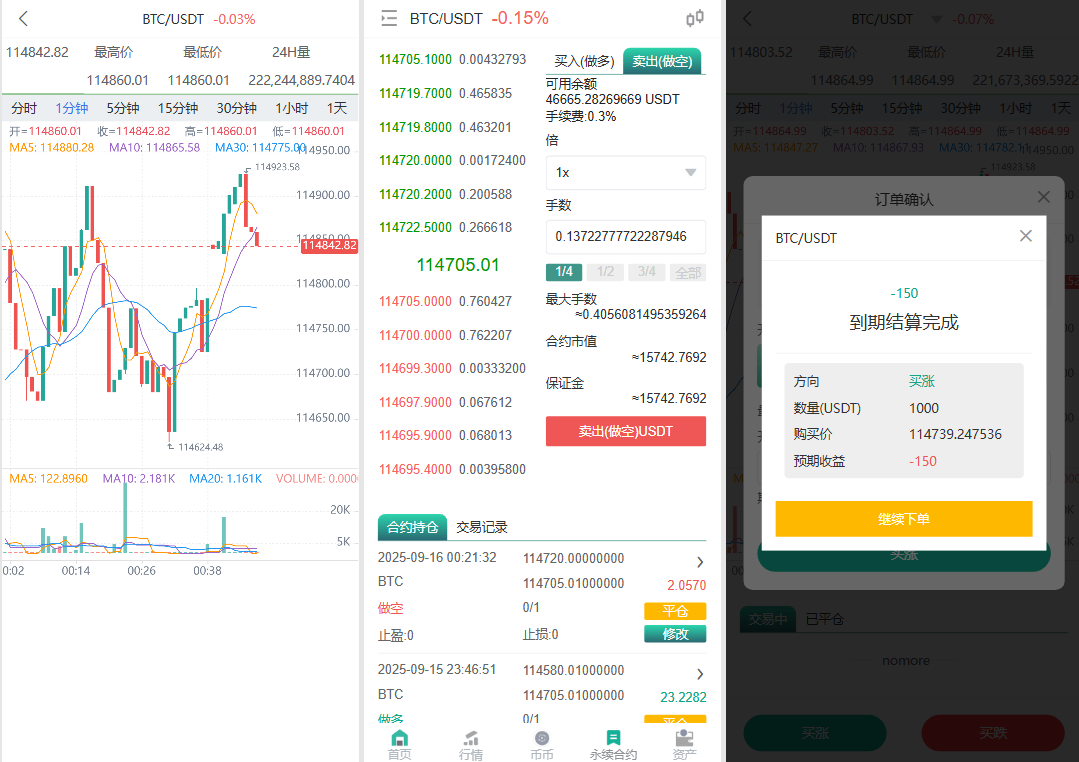This screenshot has width=1079, height=762.
Task: Select the 1分钟 chart interval
Action: pos(72,108)
